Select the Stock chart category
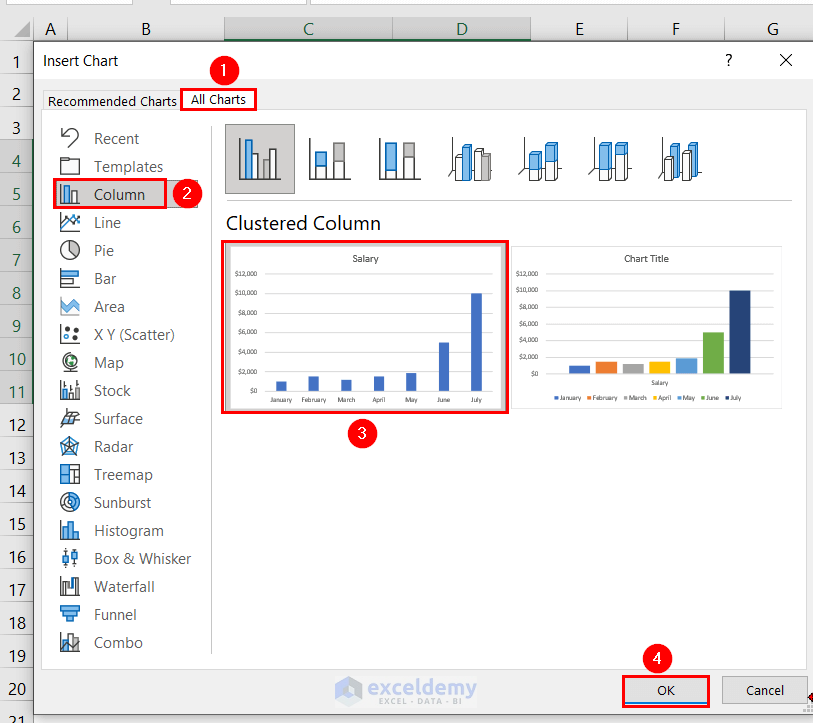 [125, 391]
